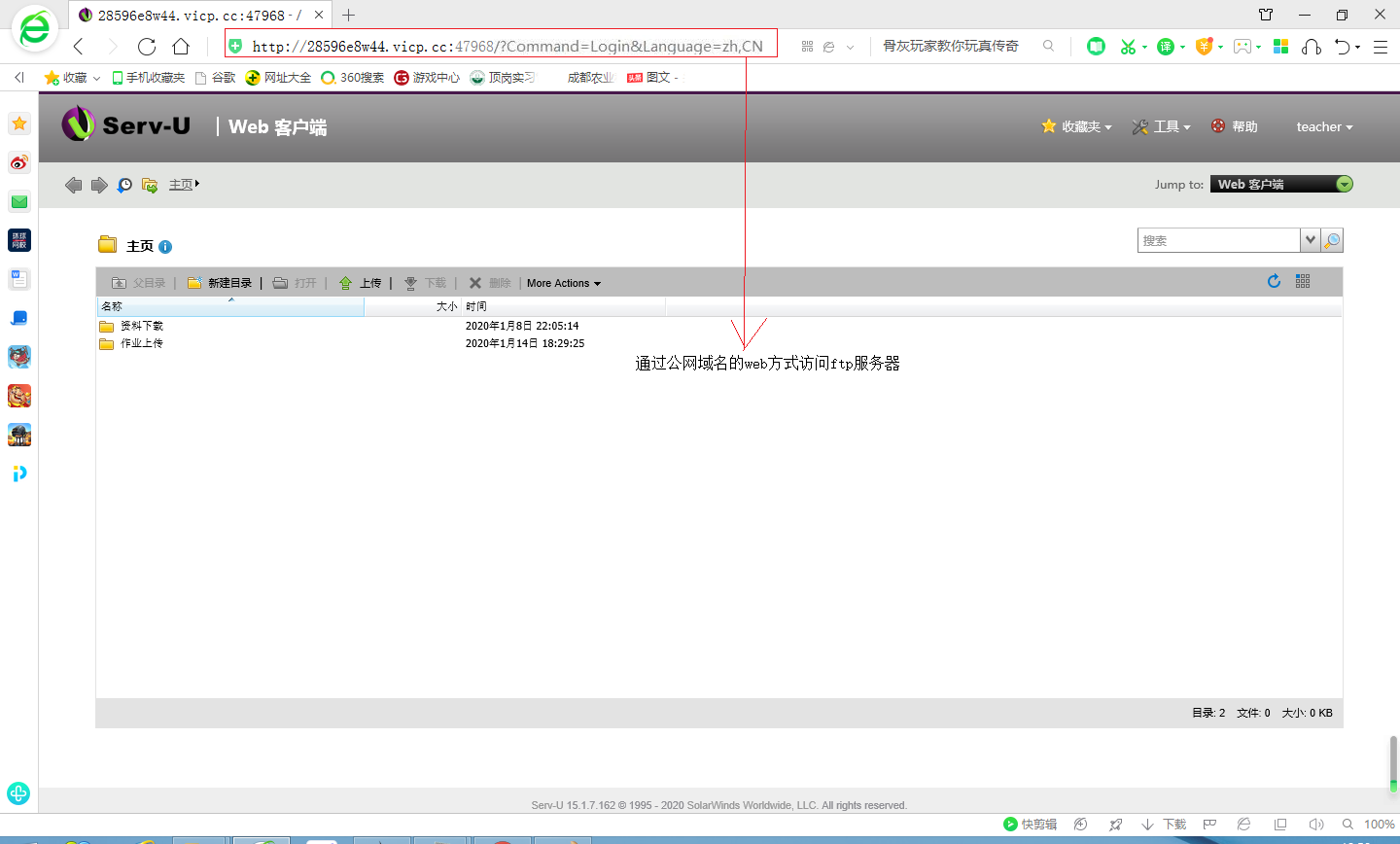The image size is (1400, 844).
Task: Open the 收藏夹 favorites menu
Action: (1076, 126)
